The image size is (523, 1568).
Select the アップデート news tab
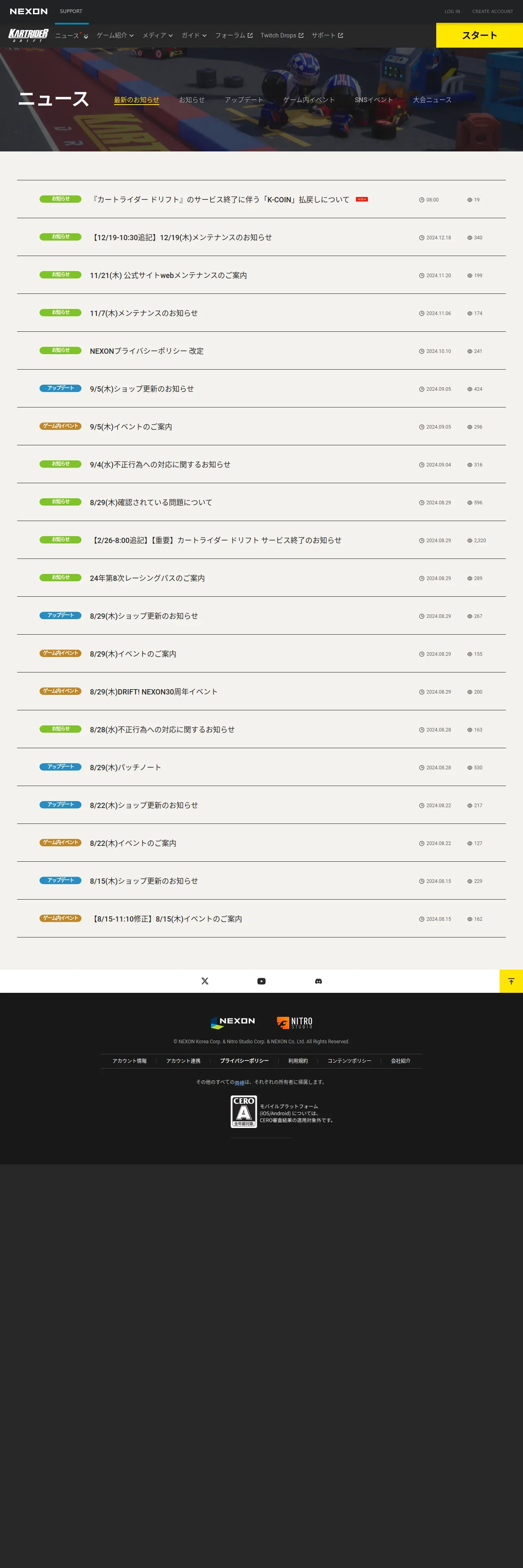pyautogui.click(x=244, y=100)
